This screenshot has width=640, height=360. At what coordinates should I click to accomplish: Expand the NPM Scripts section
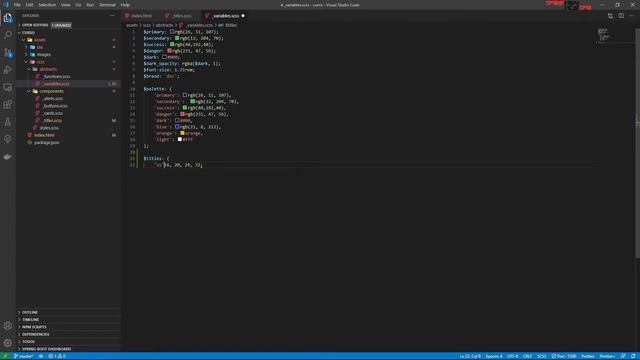coord(34,327)
